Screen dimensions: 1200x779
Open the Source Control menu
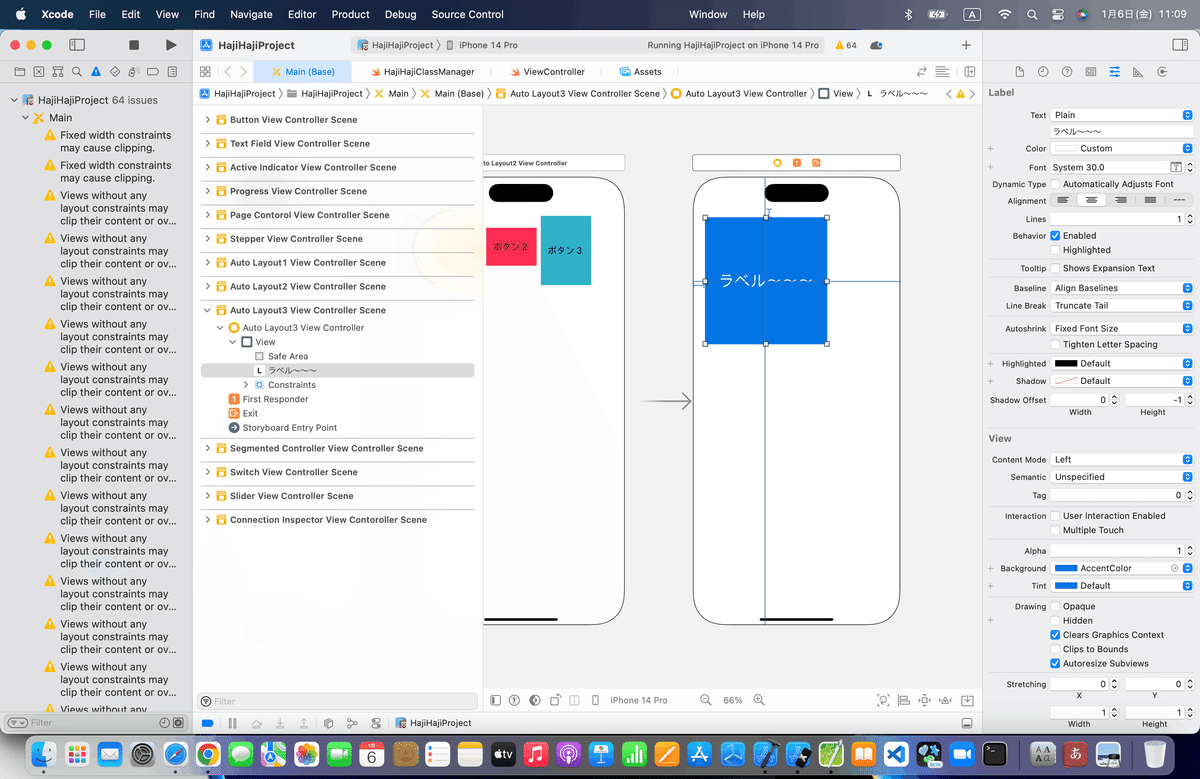click(468, 15)
